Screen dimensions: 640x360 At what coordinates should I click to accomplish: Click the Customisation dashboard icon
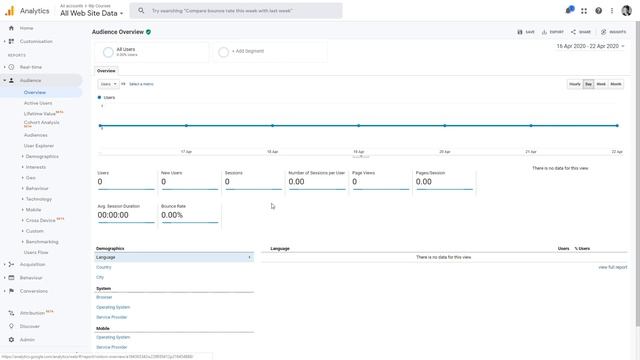(11, 41)
